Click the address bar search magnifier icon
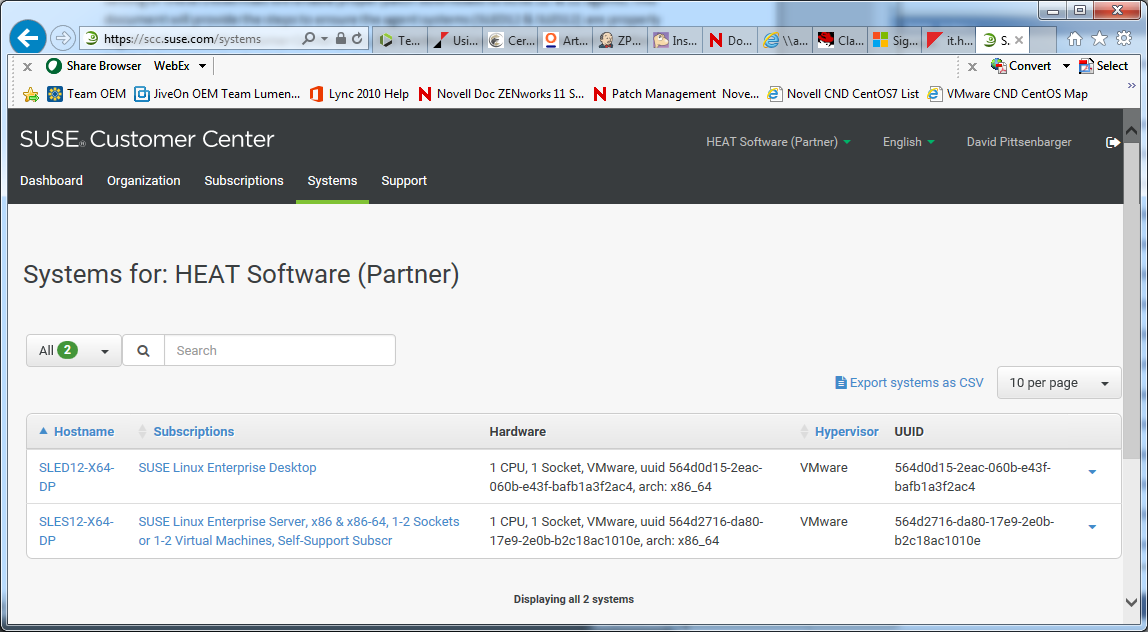The image size is (1148, 632). pos(309,39)
